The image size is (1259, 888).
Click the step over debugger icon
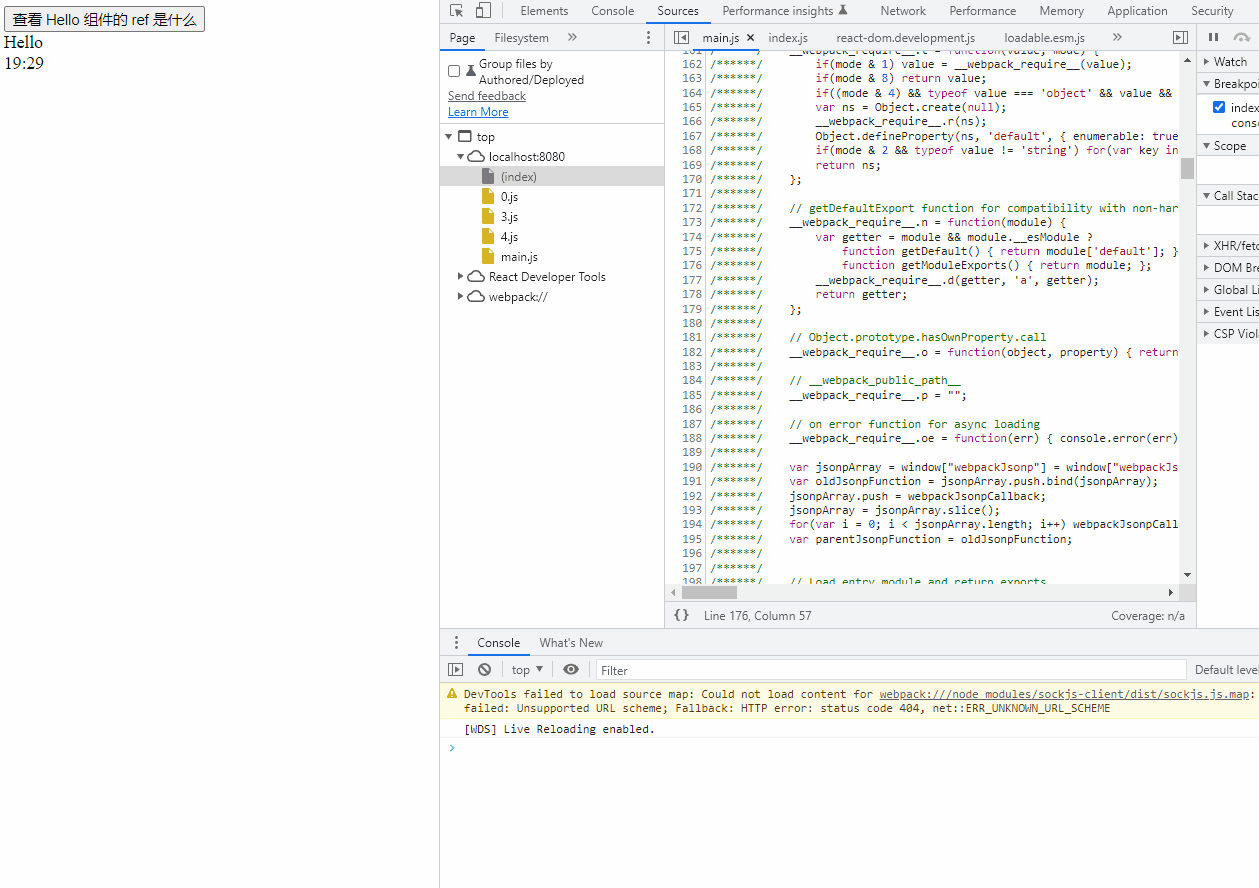pyautogui.click(x=1242, y=38)
